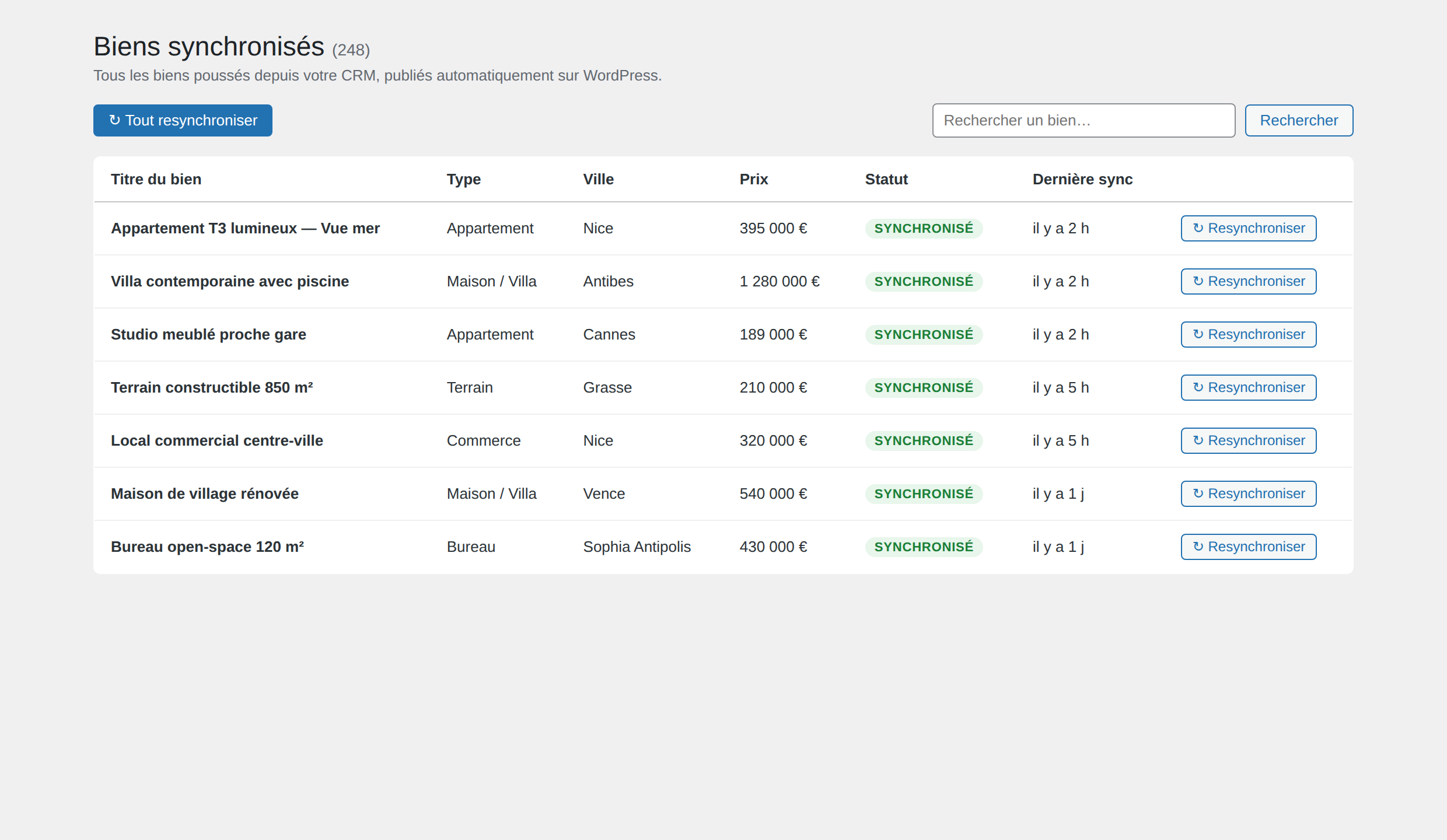Focus the Rechercher un bien search field

click(x=1083, y=120)
